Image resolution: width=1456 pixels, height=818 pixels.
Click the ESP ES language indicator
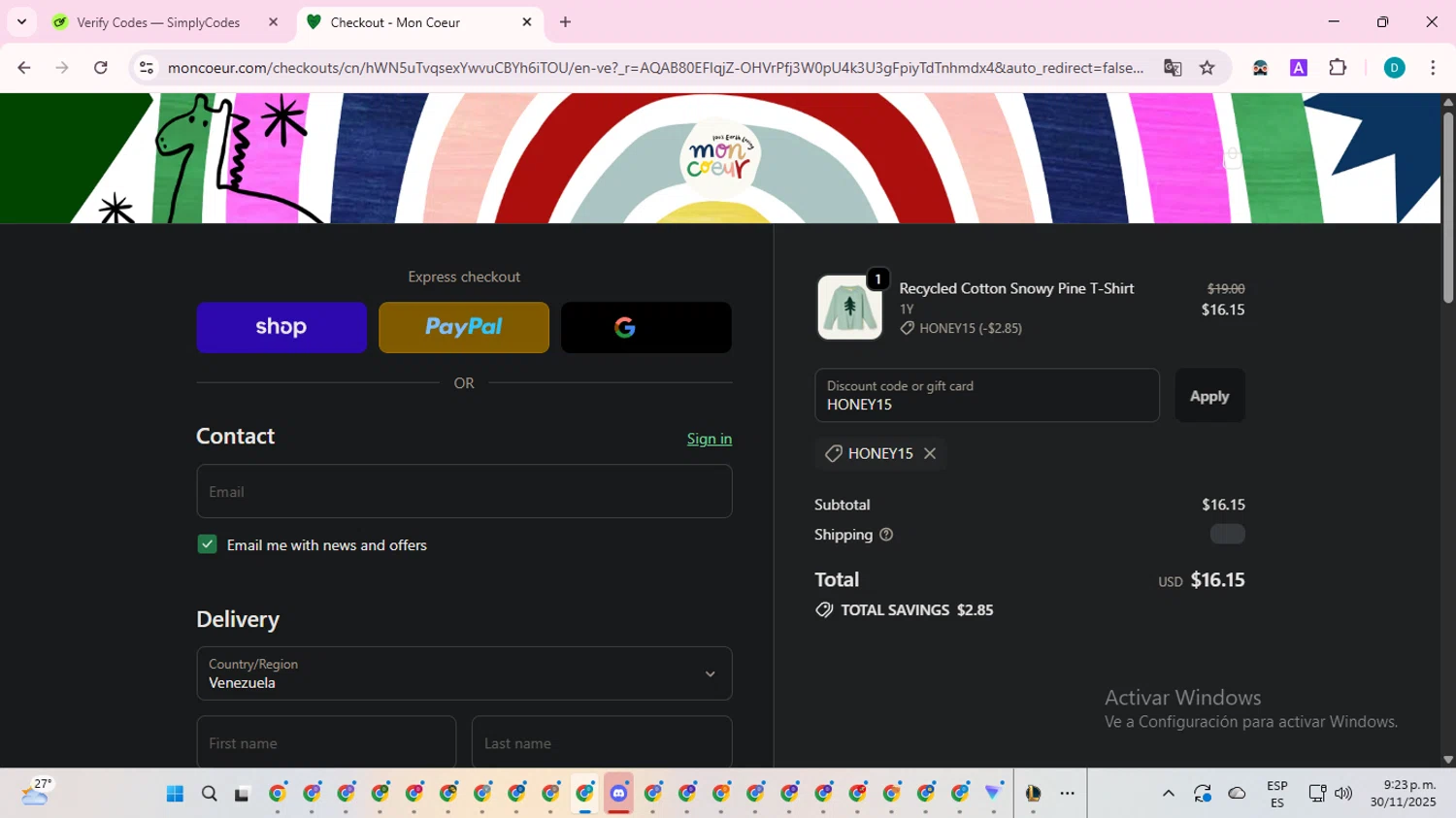[x=1277, y=794]
